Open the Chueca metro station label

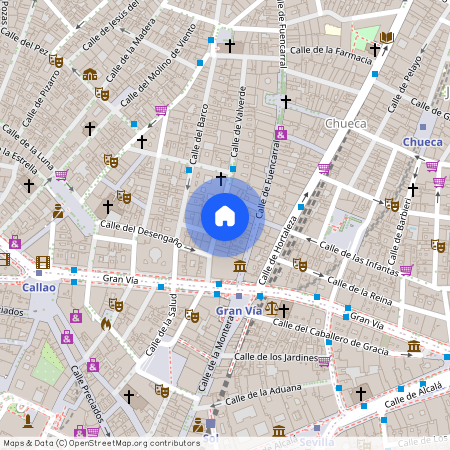click(x=423, y=142)
